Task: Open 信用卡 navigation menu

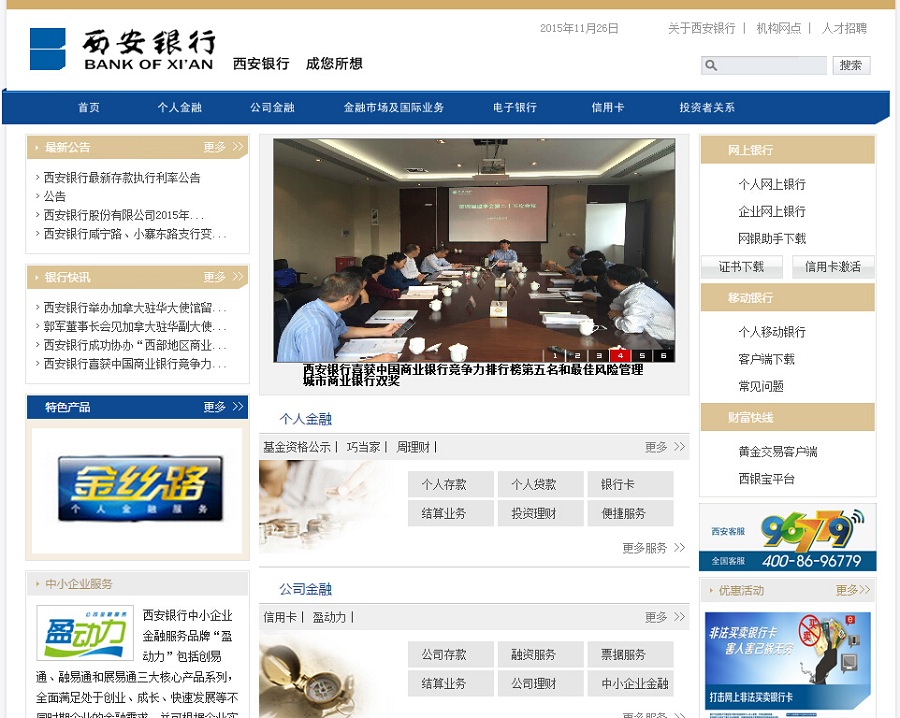Action: [608, 107]
